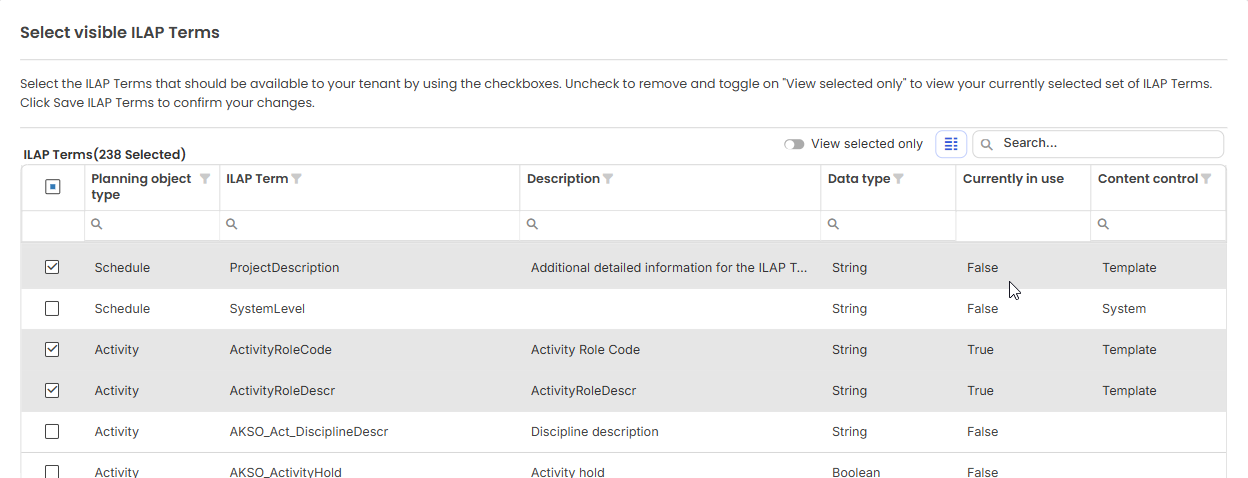Click the Content control filter row input
Screen dimensions: 1248x478
(1163, 225)
